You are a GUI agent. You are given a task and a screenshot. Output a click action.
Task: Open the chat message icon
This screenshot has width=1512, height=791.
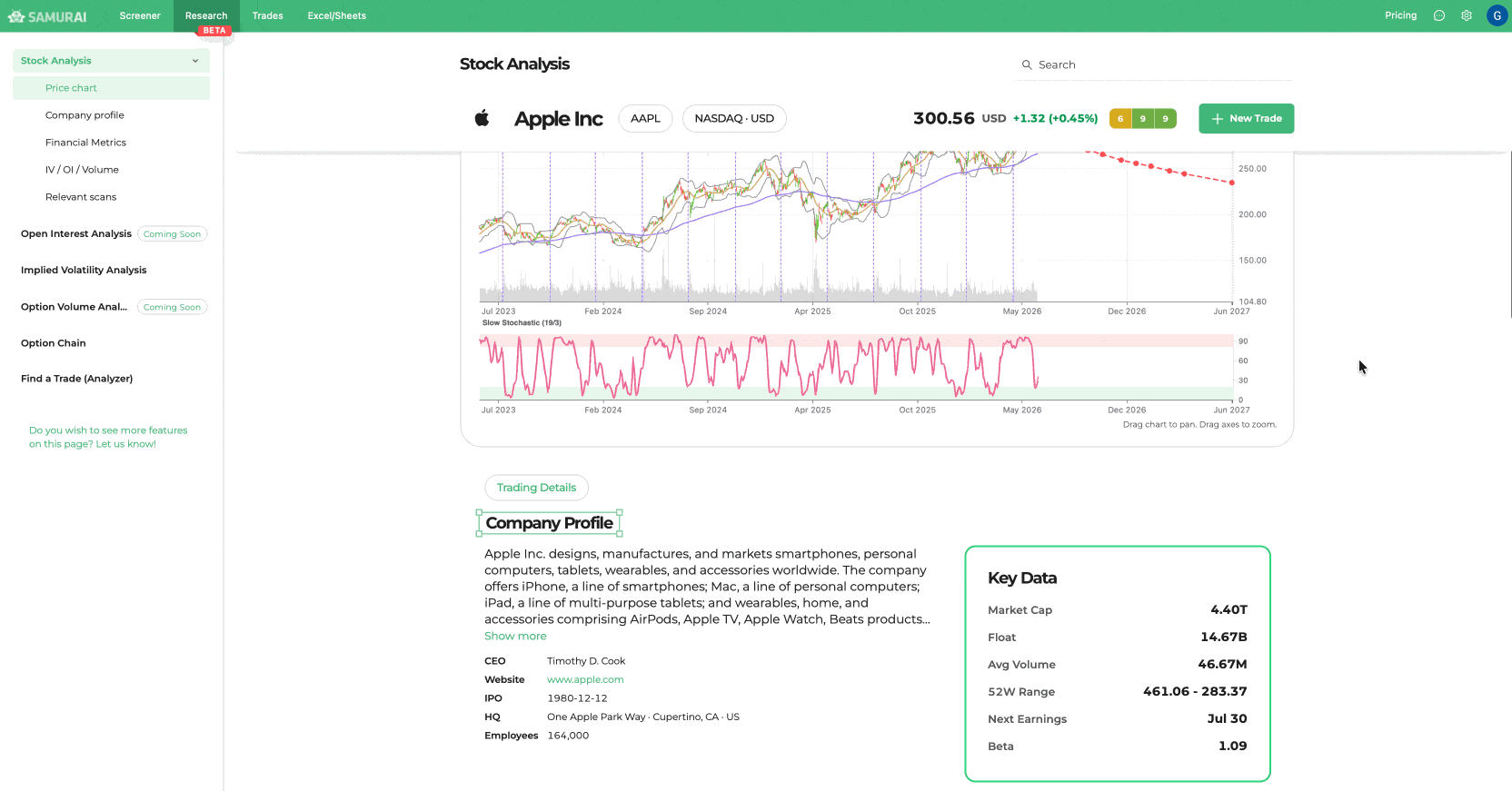(x=1439, y=15)
